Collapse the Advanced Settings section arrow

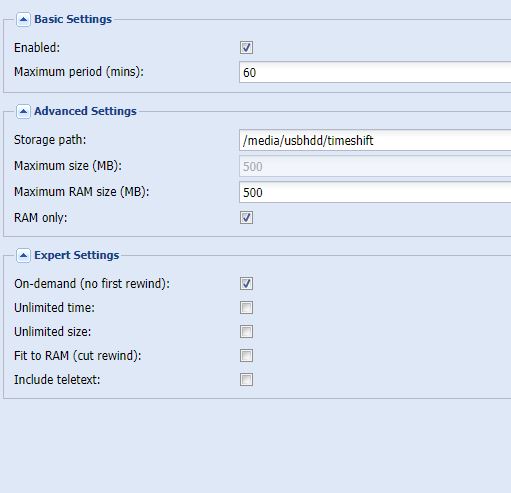point(23,111)
